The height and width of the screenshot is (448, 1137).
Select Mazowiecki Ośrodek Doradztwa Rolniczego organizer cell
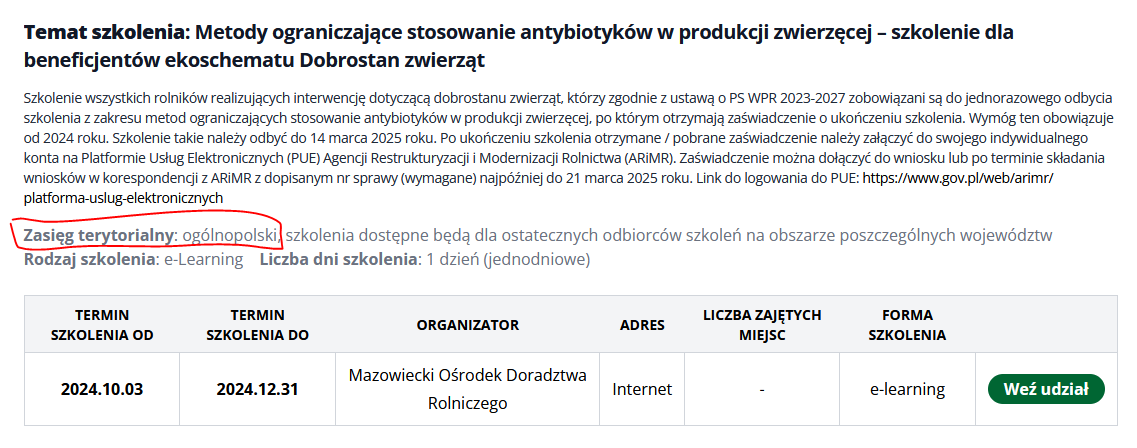467,389
